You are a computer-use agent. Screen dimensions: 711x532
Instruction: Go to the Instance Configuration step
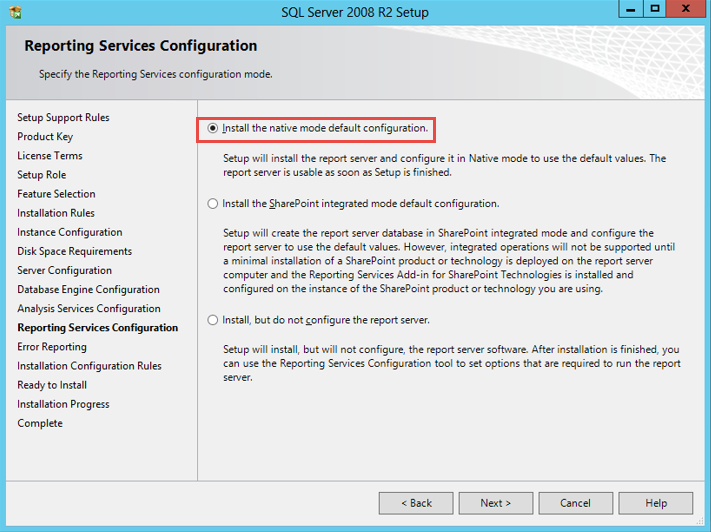(70, 232)
